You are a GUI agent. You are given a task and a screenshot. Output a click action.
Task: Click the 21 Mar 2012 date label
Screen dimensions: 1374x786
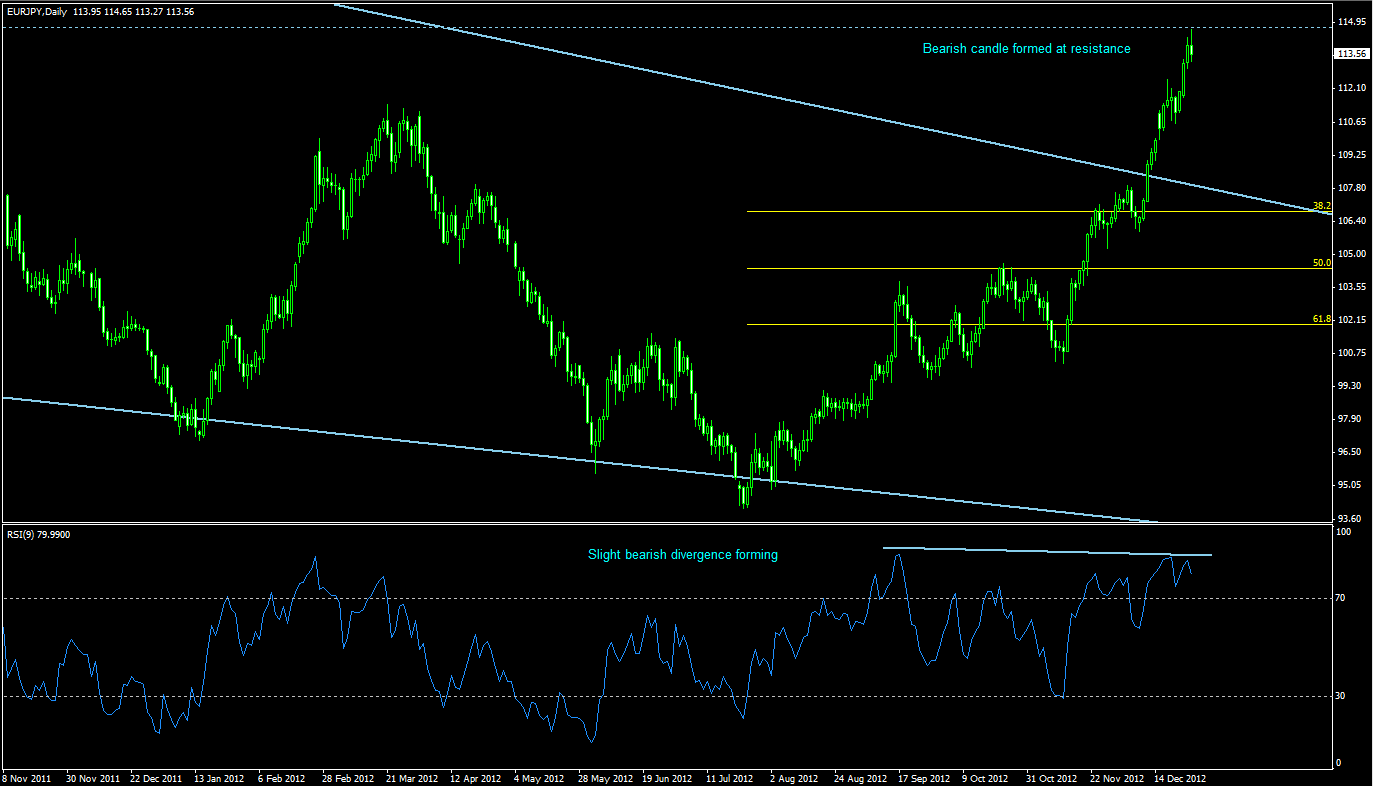tap(412, 777)
